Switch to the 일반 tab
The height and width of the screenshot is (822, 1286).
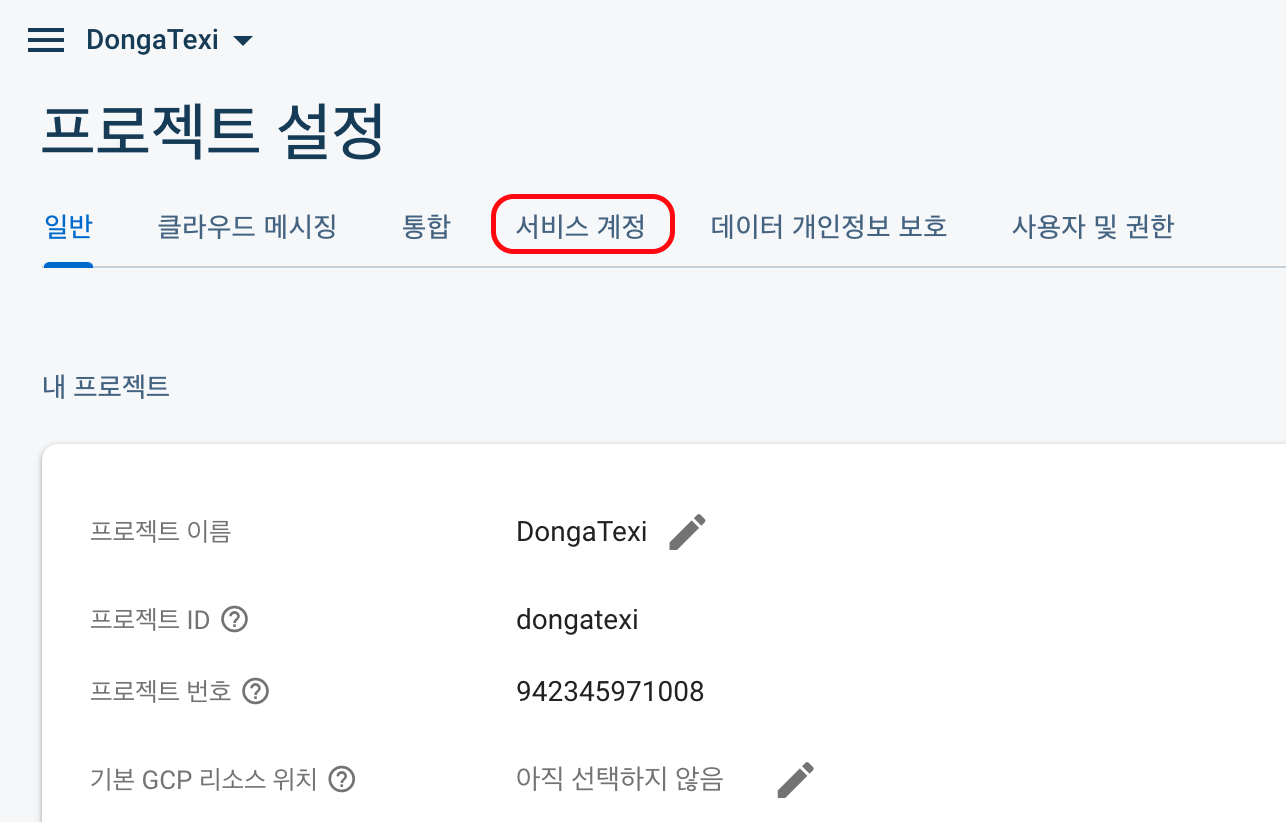coord(69,227)
